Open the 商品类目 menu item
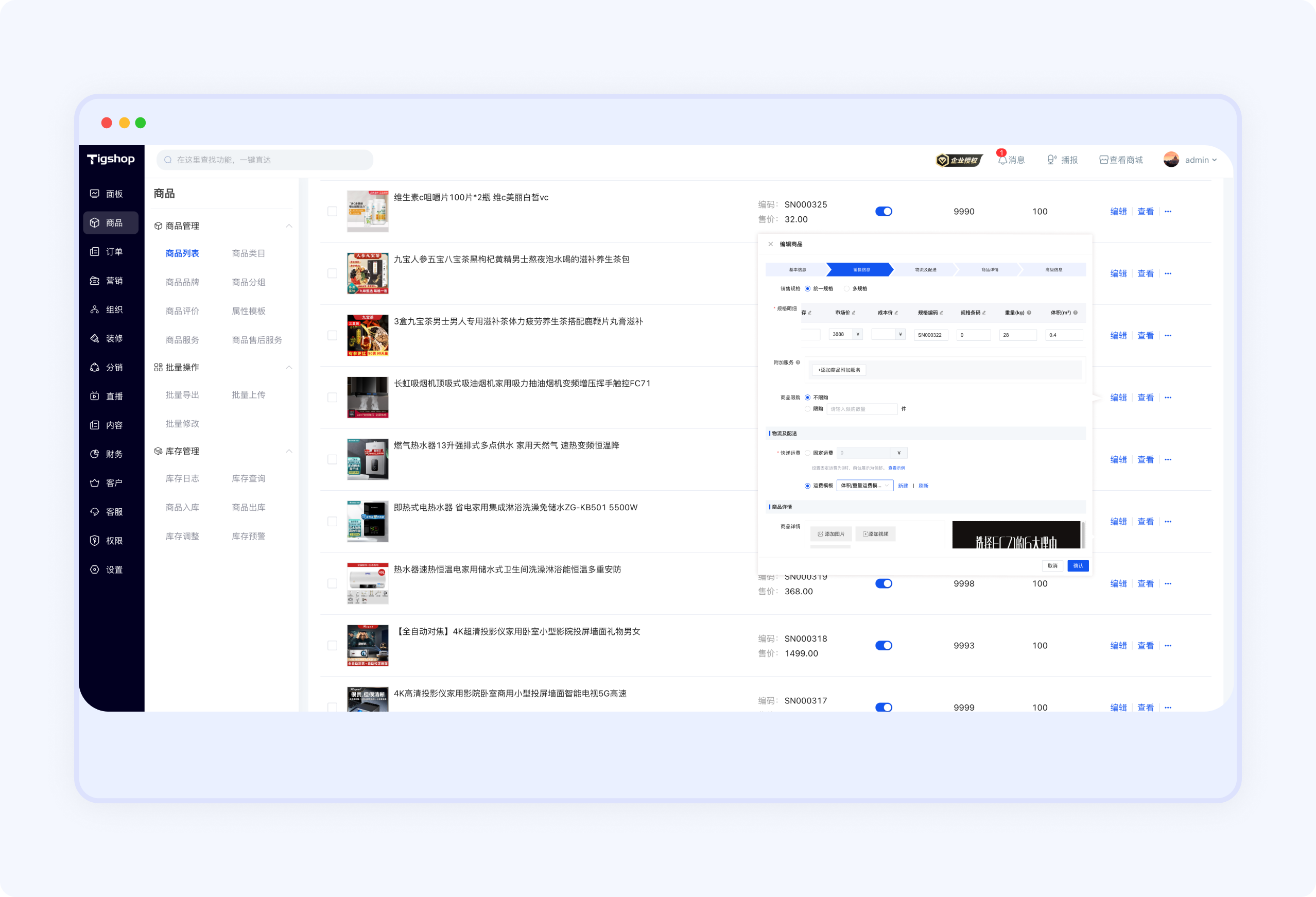 click(x=248, y=253)
